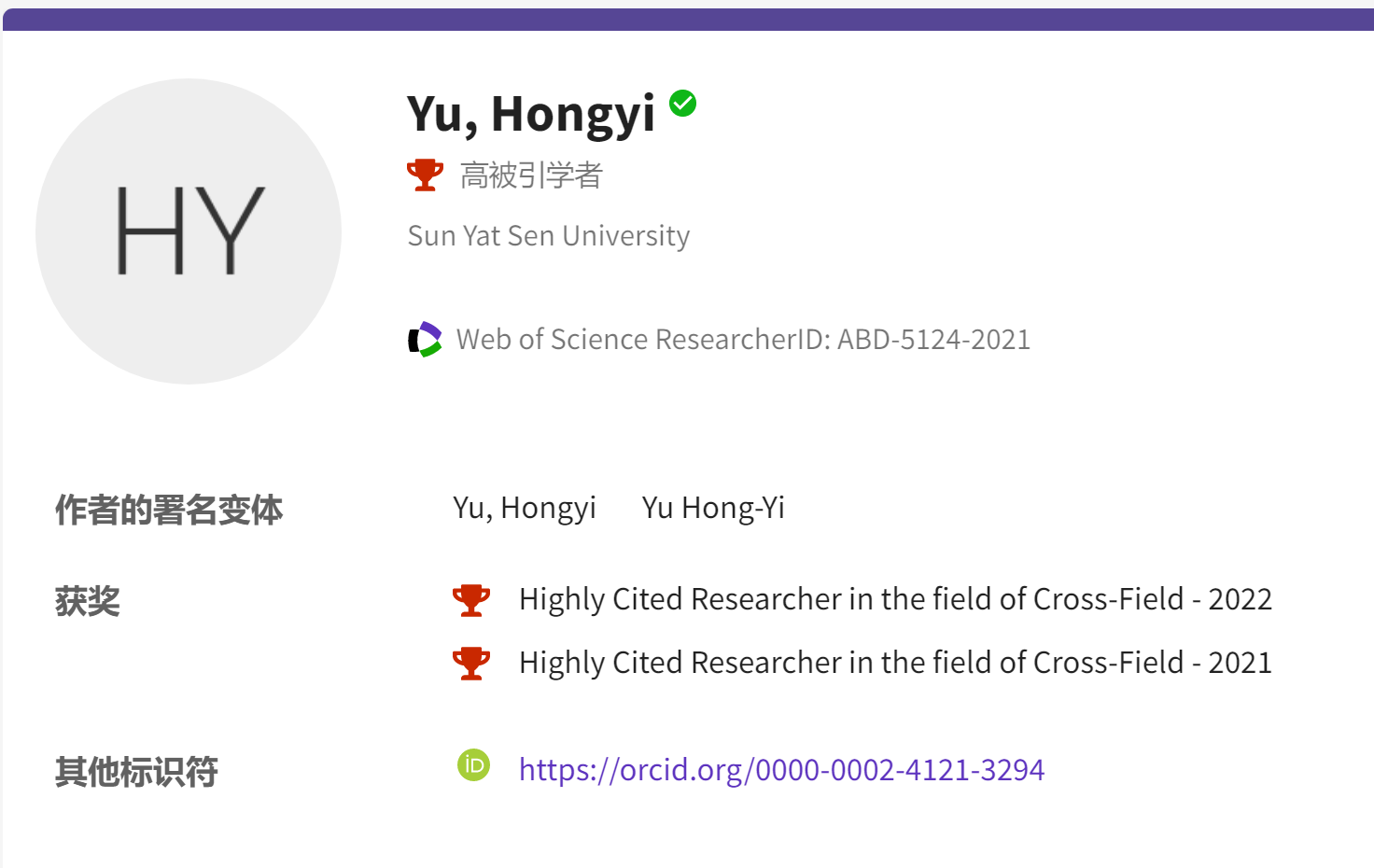Click the green ORCID iD icon

[x=473, y=765]
